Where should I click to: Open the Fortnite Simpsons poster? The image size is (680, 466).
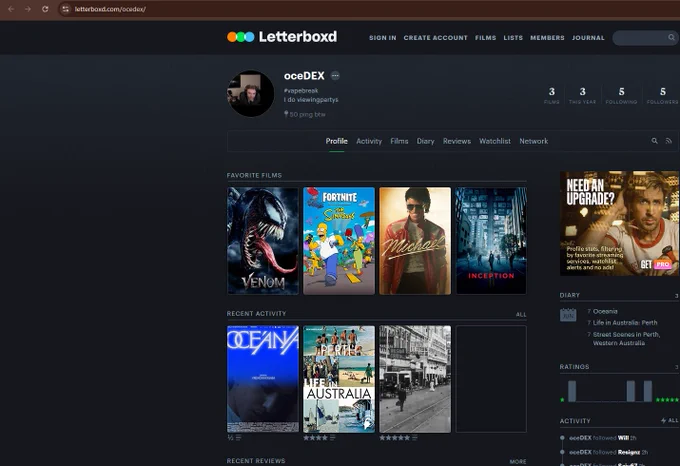coord(339,241)
